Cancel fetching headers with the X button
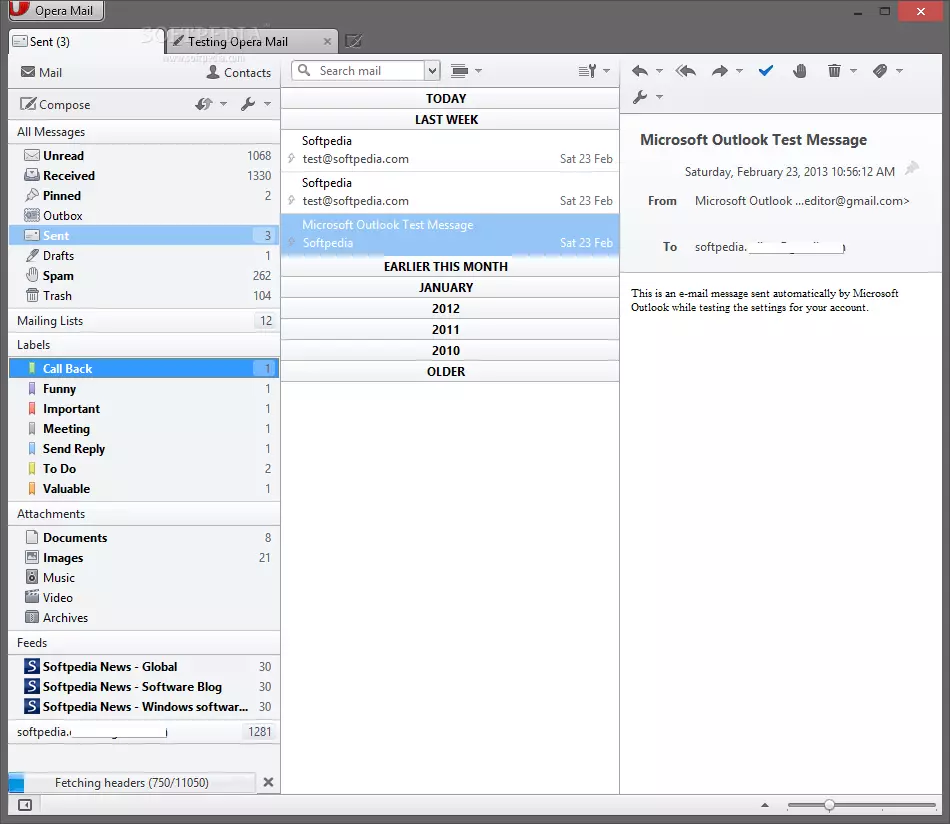Image resolution: width=950 pixels, height=824 pixels. click(x=268, y=782)
